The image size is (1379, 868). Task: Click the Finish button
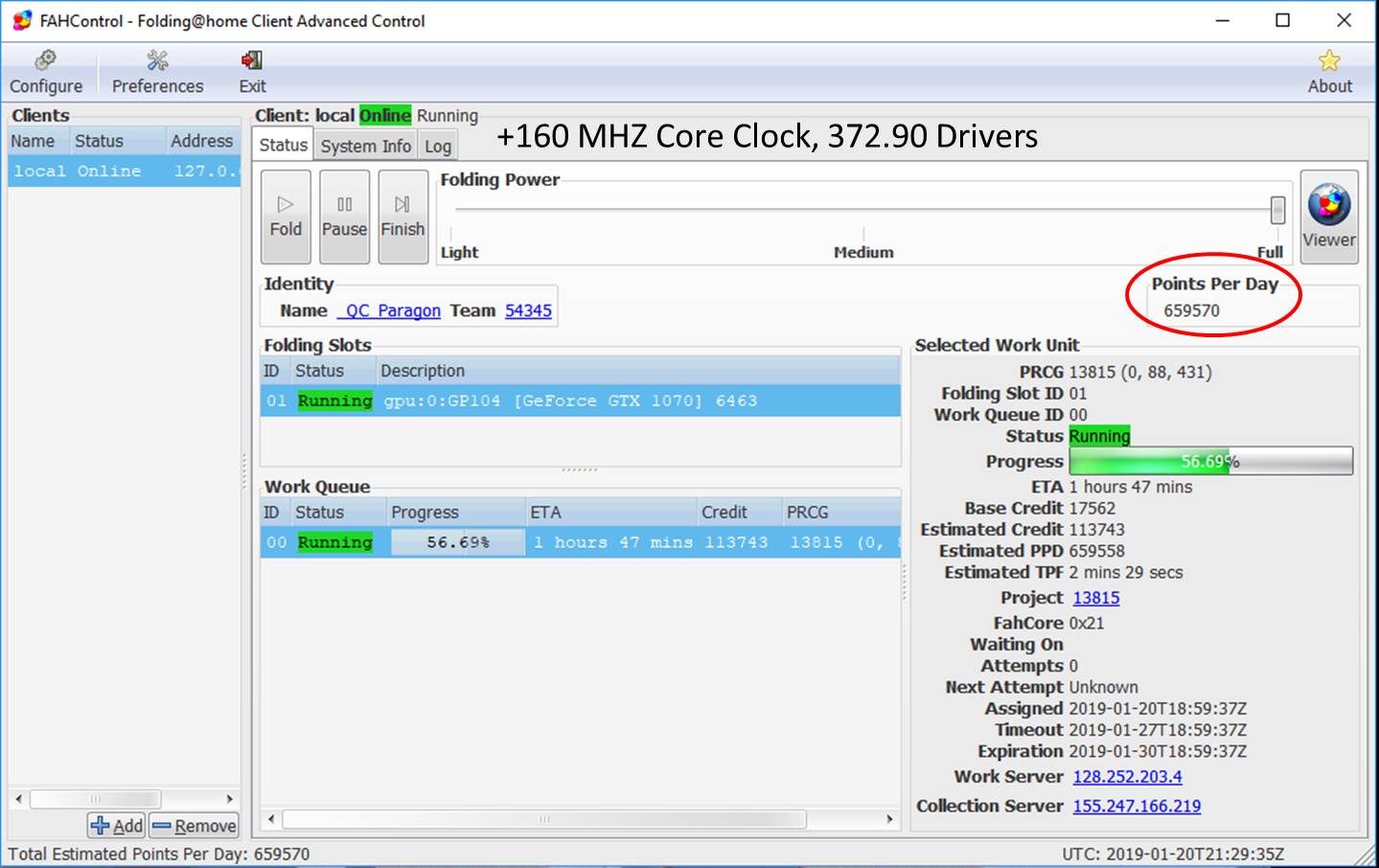402,217
